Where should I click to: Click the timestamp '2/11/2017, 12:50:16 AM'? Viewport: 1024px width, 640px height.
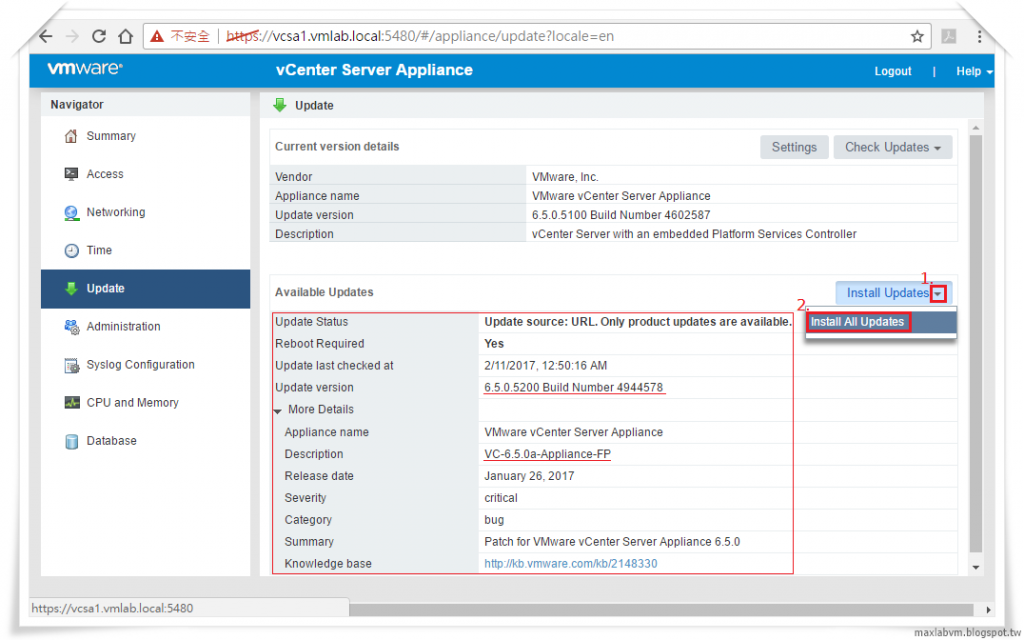tap(545, 366)
